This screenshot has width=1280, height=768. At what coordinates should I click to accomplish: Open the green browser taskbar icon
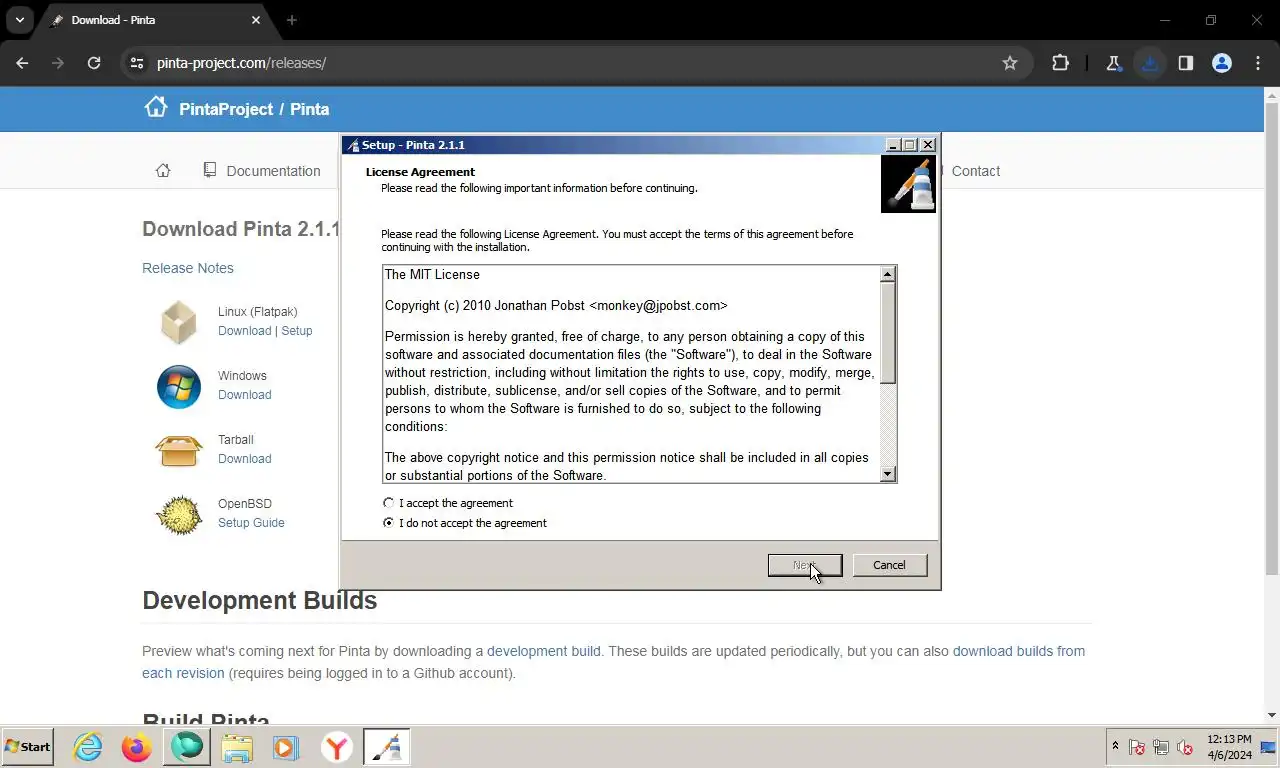point(187,747)
